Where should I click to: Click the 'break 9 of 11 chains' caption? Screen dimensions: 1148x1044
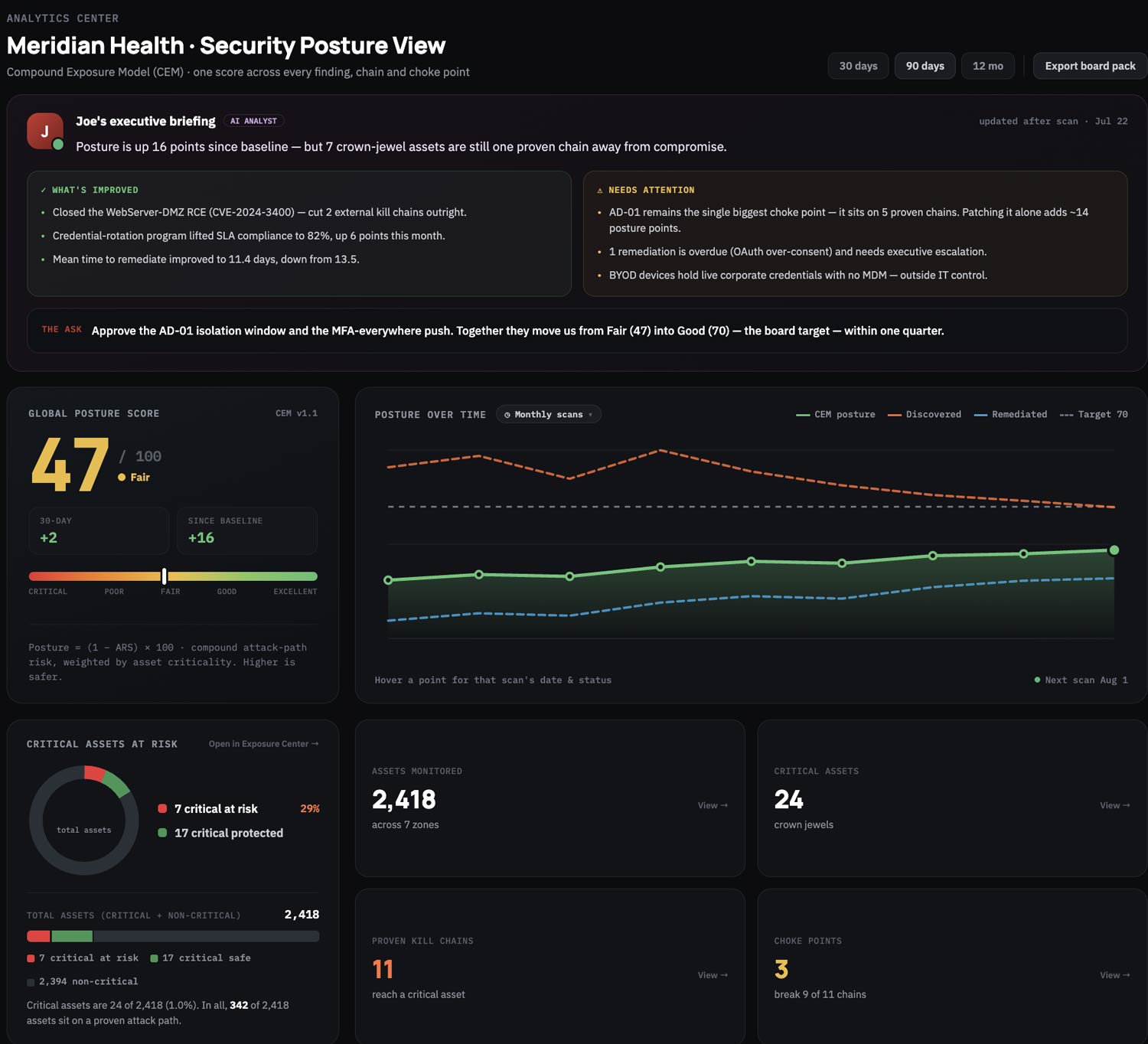click(820, 994)
